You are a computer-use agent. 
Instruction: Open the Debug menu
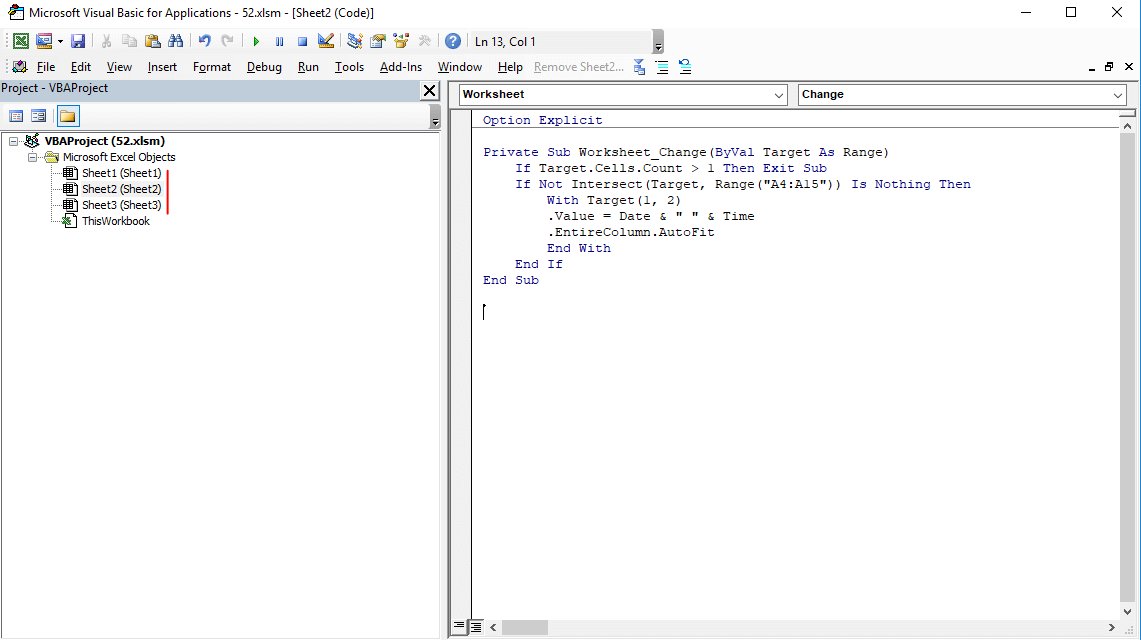pyautogui.click(x=264, y=67)
